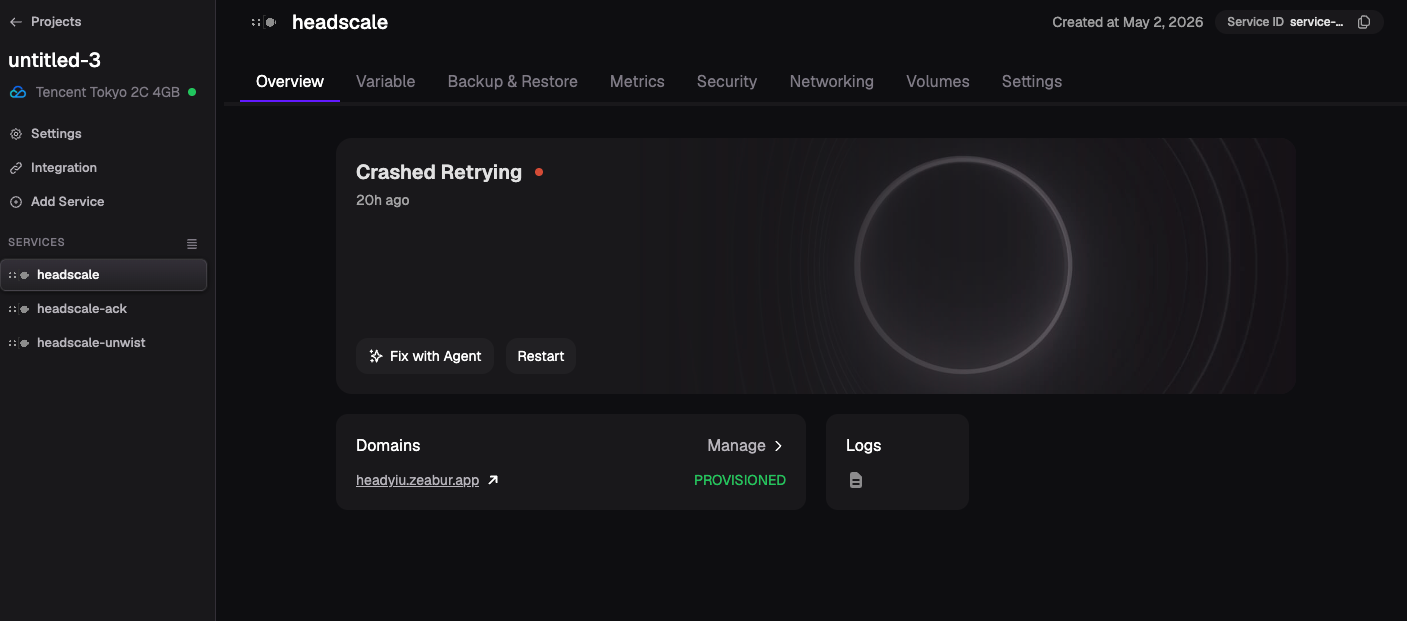The height and width of the screenshot is (621, 1407).
Task: Go to the Networking tab
Action: click(832, 82)
